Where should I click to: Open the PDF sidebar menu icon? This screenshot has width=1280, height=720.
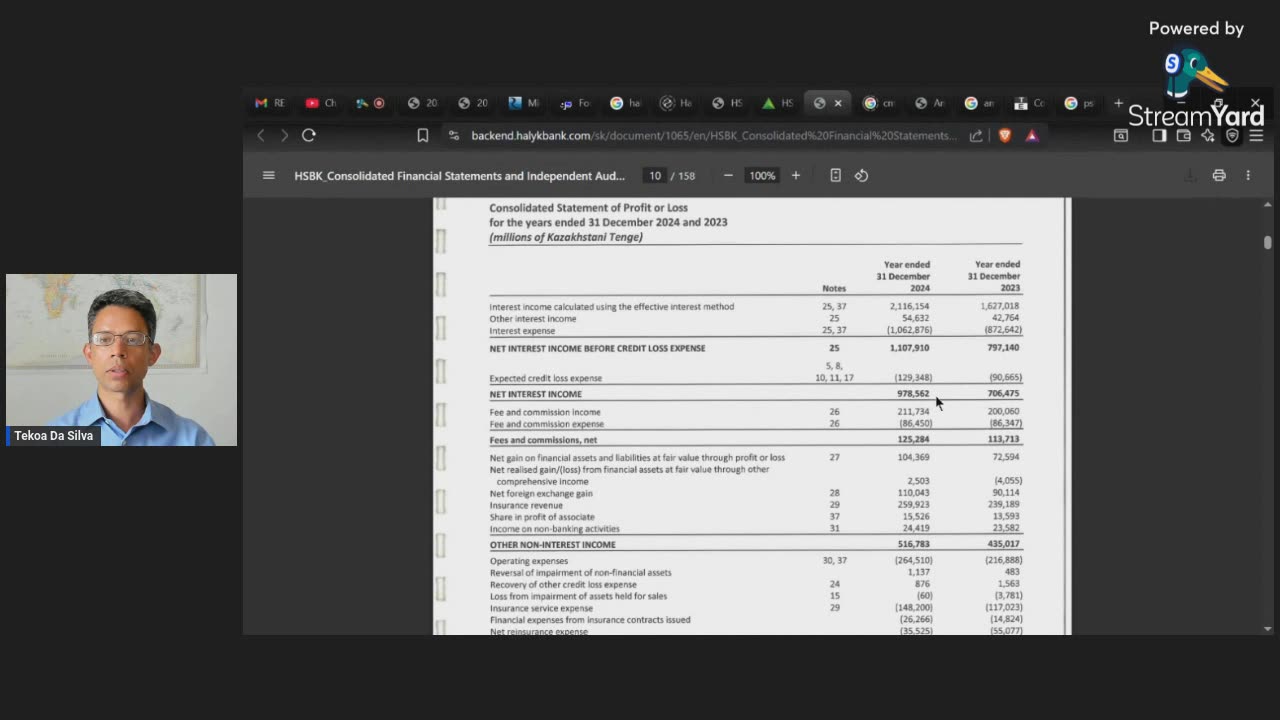[x=268, y=175]
